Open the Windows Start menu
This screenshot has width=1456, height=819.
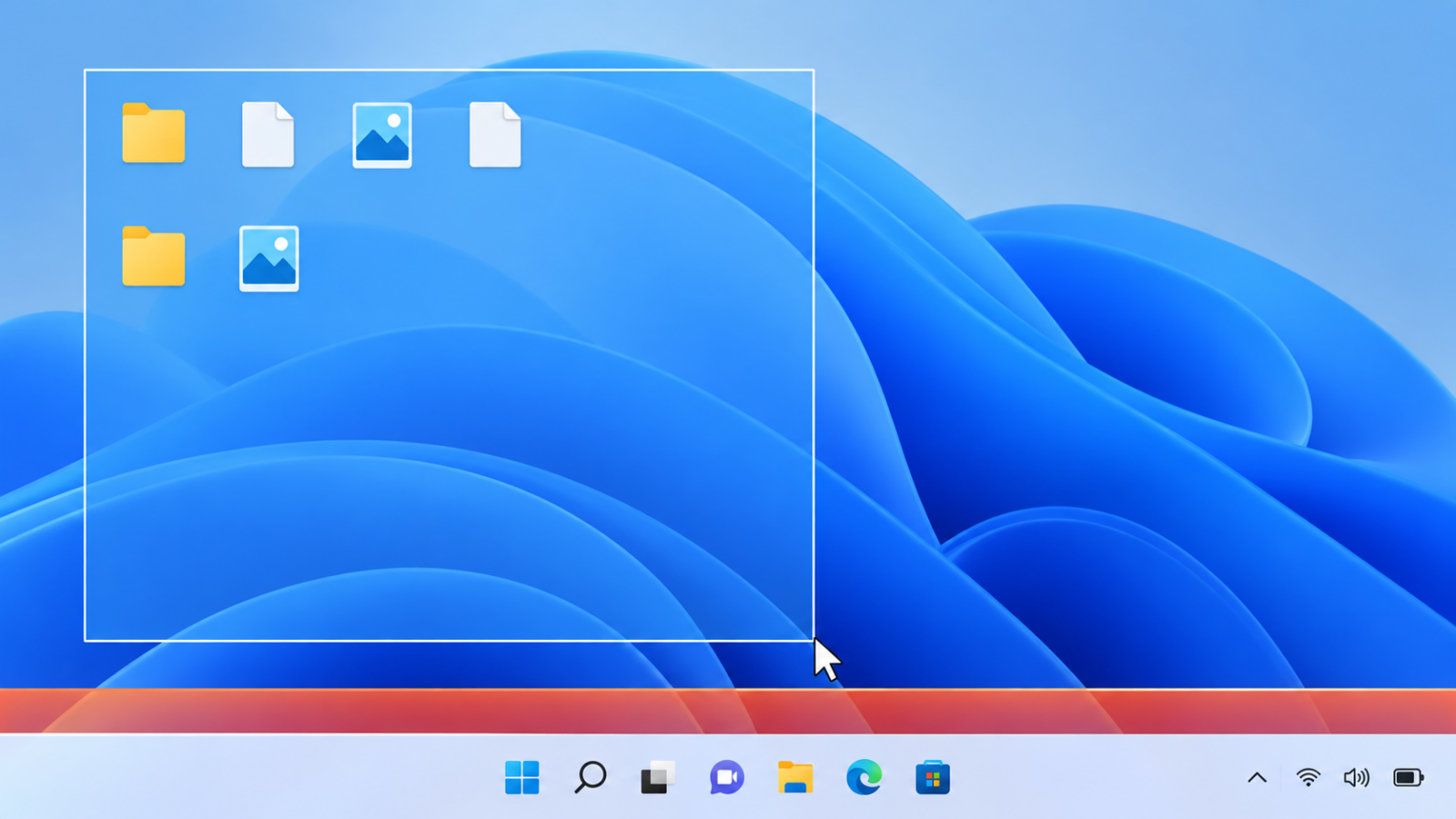(521, 777)
